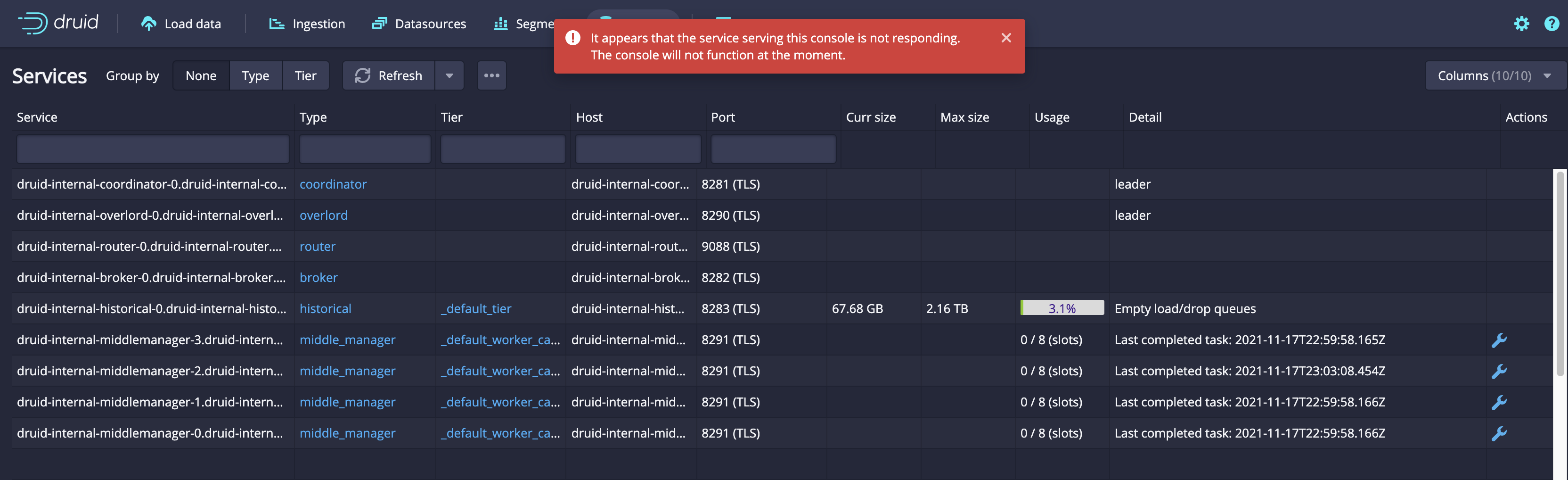The height and width of the screenshot is (480, 1568).
Task: Click the Port filter input field
Action: (x=773, y=149)
